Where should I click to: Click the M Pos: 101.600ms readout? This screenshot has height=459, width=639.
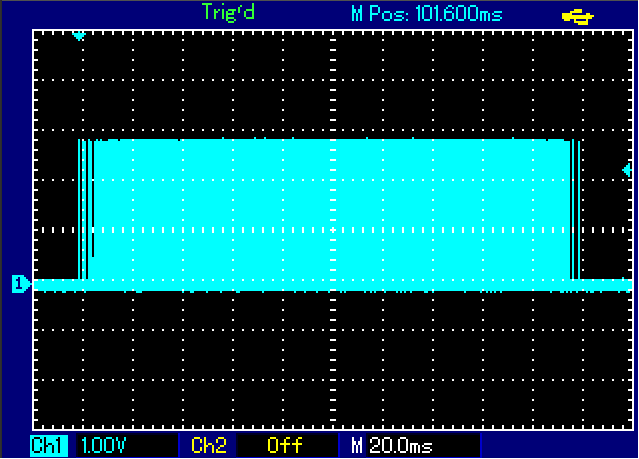[x=427, y=15]
